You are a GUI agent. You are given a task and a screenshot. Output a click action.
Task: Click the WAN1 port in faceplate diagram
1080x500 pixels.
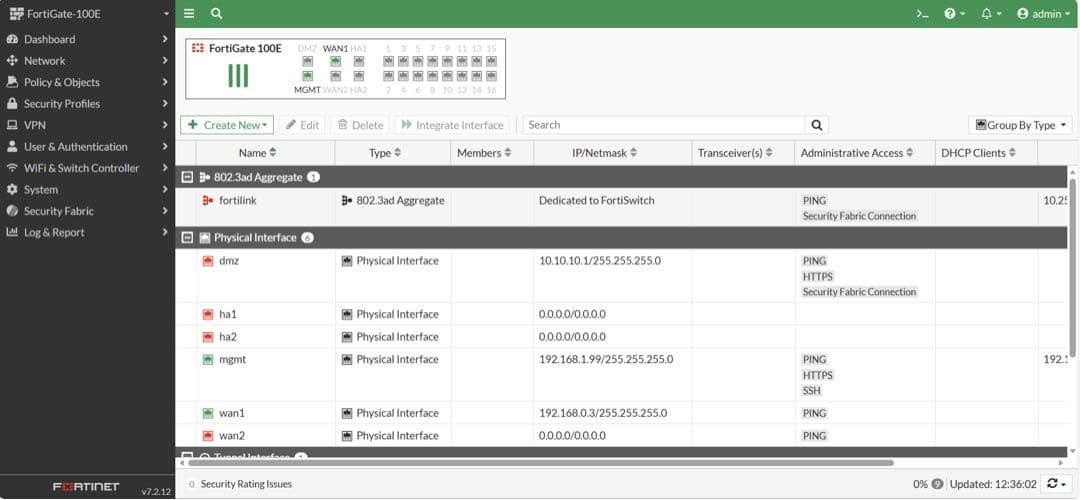(335, 61)
